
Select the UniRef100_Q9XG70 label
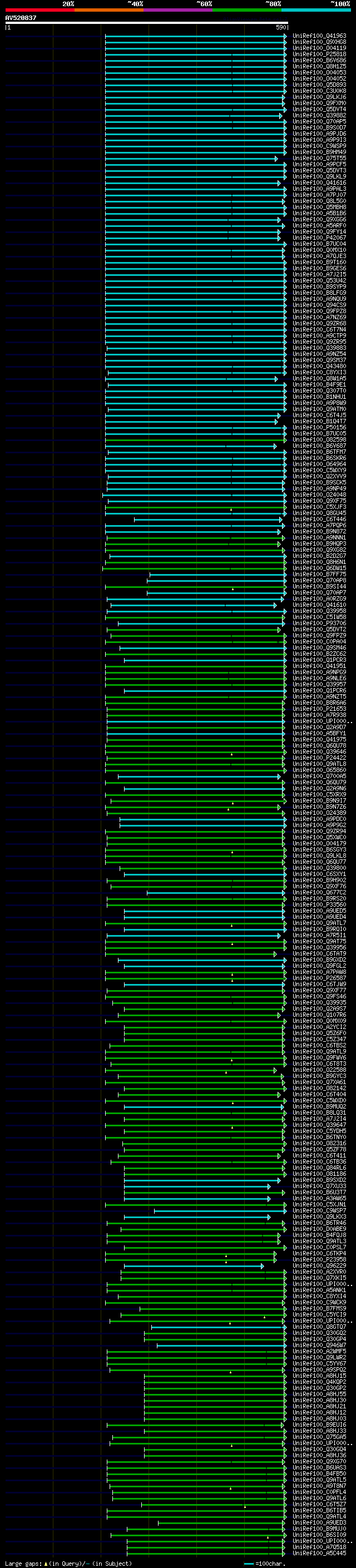(x=319, y=1461)
